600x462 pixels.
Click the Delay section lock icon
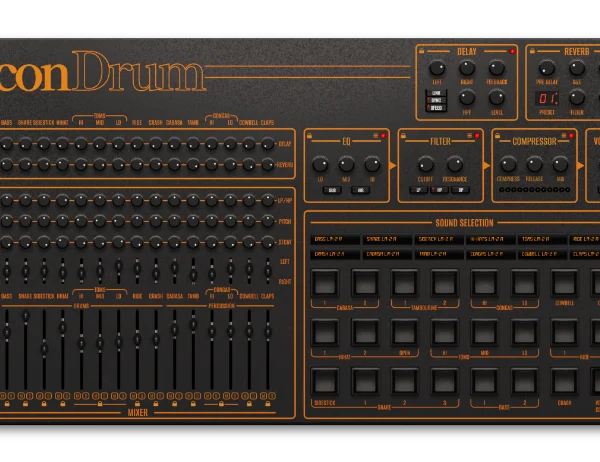click(x=421, y=51)
